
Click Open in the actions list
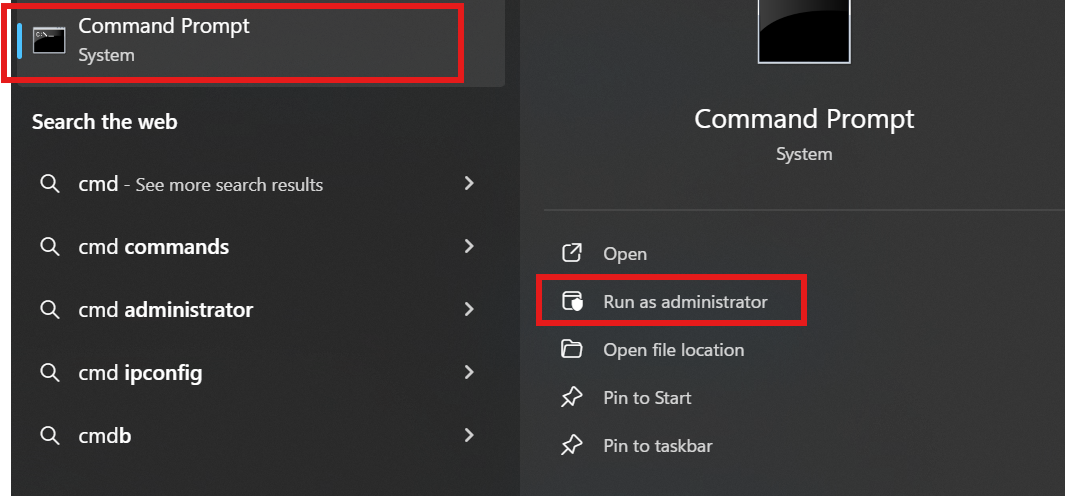(x=625, y=254)
